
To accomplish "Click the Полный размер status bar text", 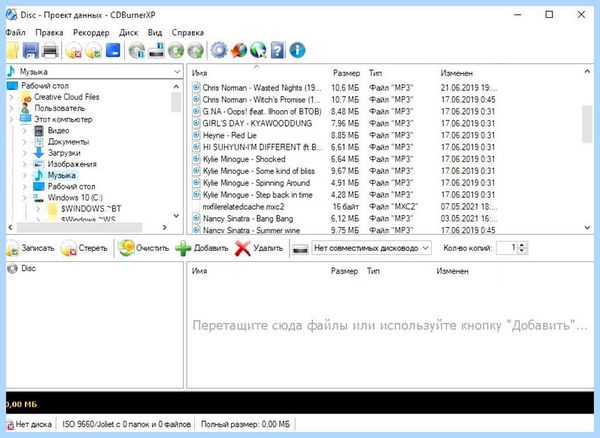I will click(x=245, y=424).
